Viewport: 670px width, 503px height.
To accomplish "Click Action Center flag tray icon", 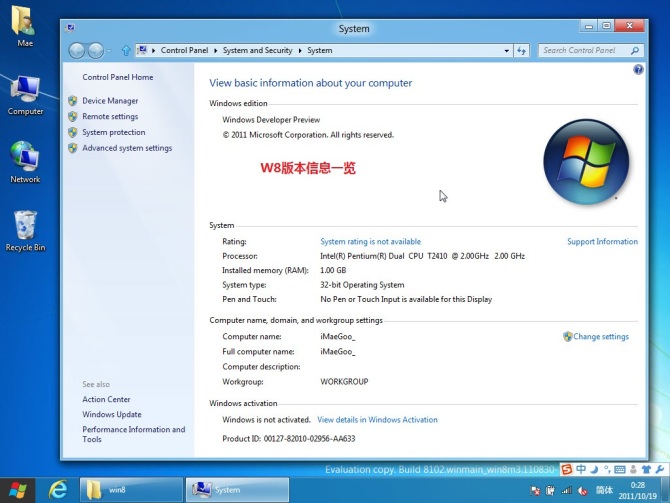I will (535, 491).
